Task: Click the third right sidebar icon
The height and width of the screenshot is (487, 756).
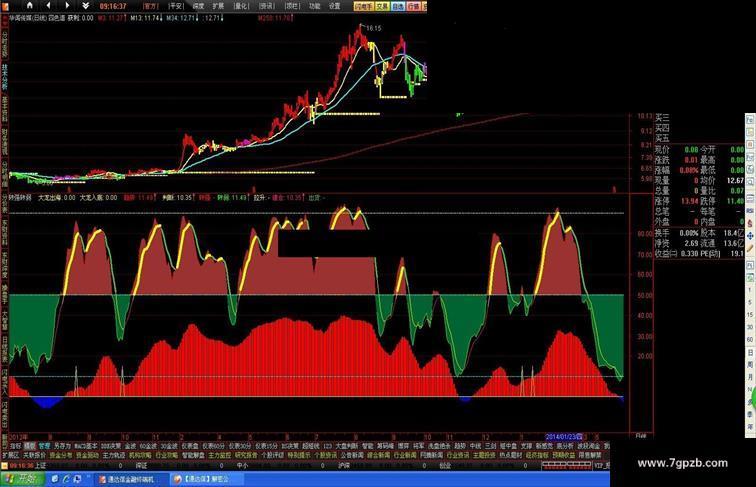Action: pyautogui.click(x=750, y=143)
